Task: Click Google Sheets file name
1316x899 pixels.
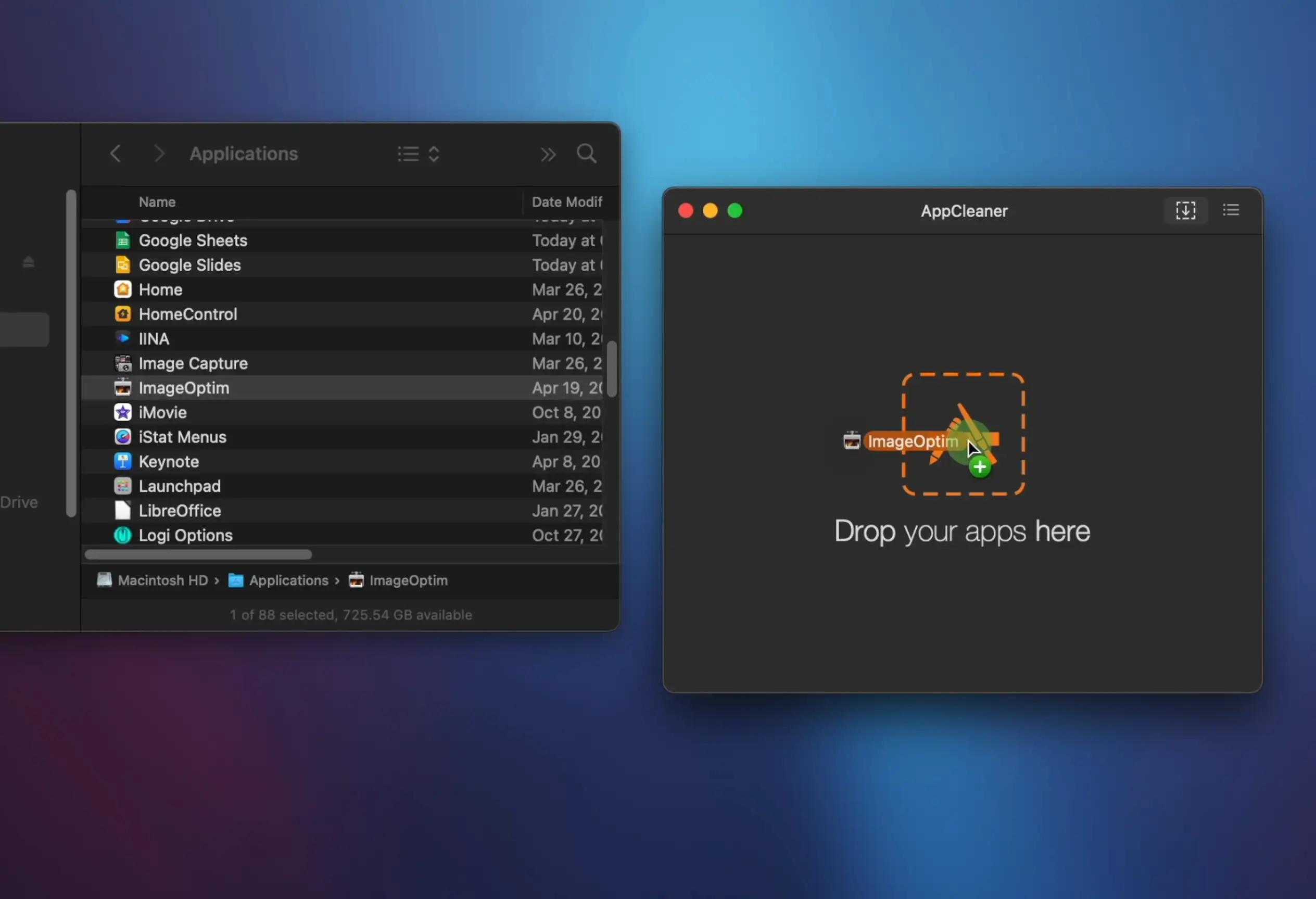Action: 193,240
